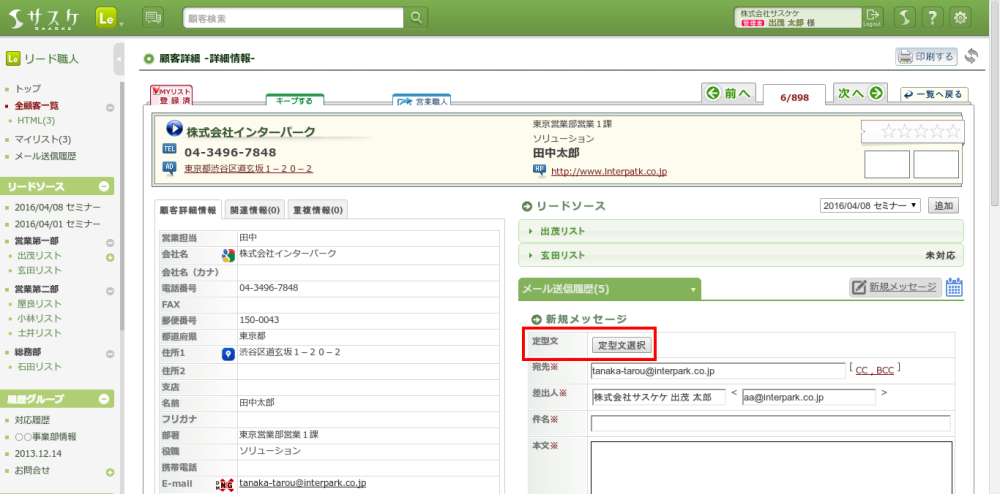The image size is (1000, 494).
Task: Click the 定型文選択 button
Action: (x=622, y=345)
